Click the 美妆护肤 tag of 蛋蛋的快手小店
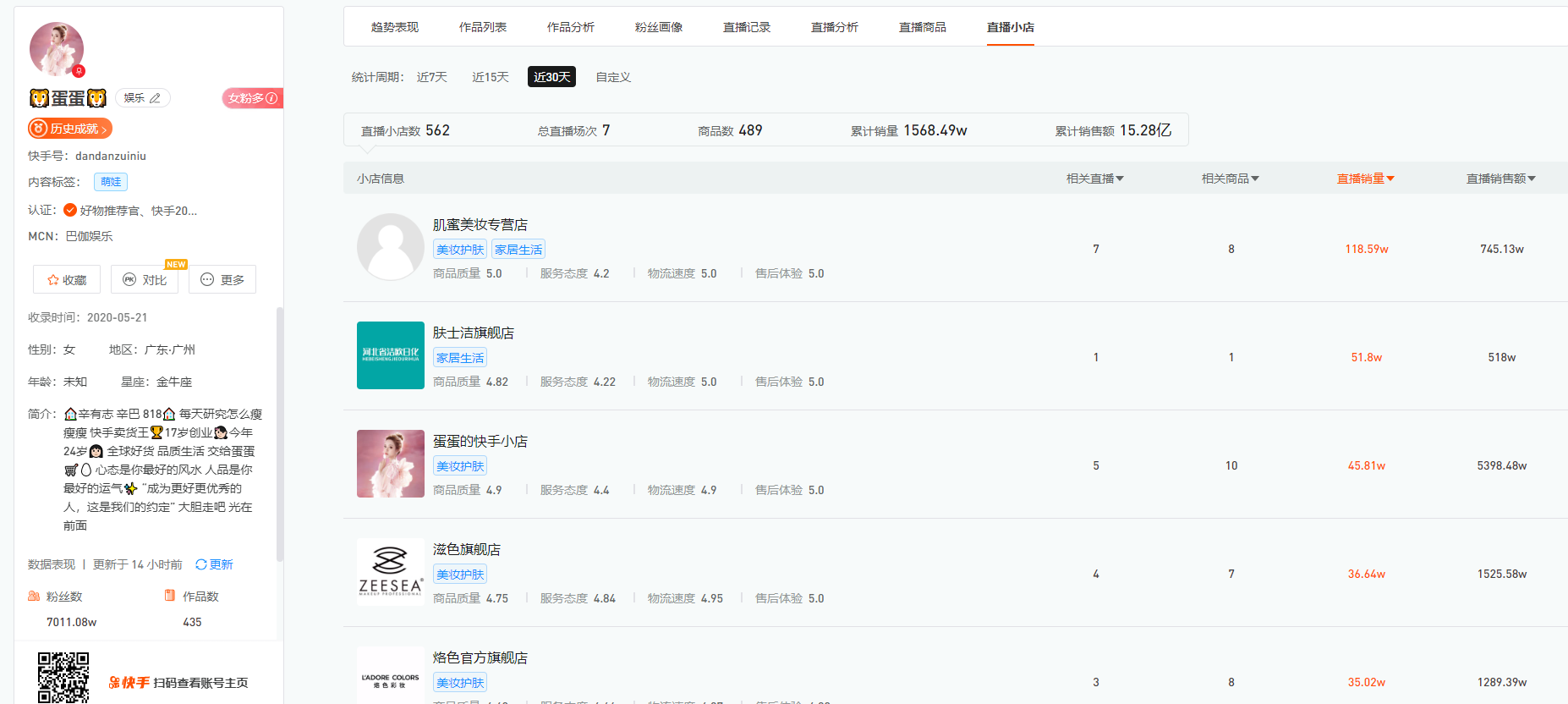Screen dimensions: 1568x704 coord(460,466)
